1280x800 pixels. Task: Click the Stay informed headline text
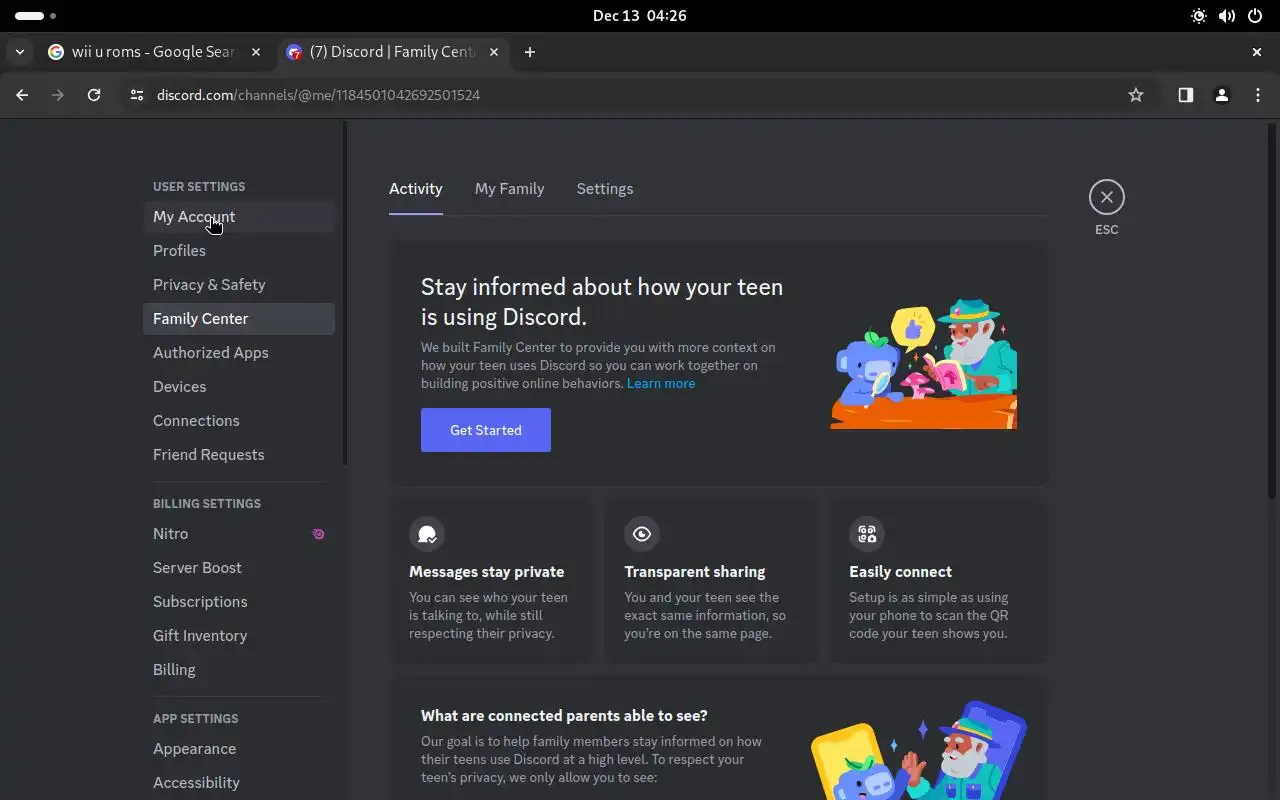(602, 302)
